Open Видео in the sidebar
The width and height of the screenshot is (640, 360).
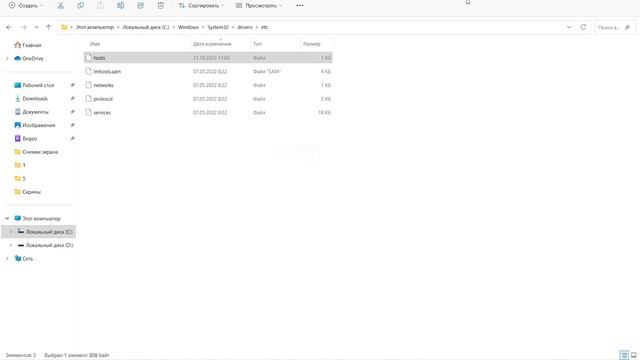[x=26, y=138]
